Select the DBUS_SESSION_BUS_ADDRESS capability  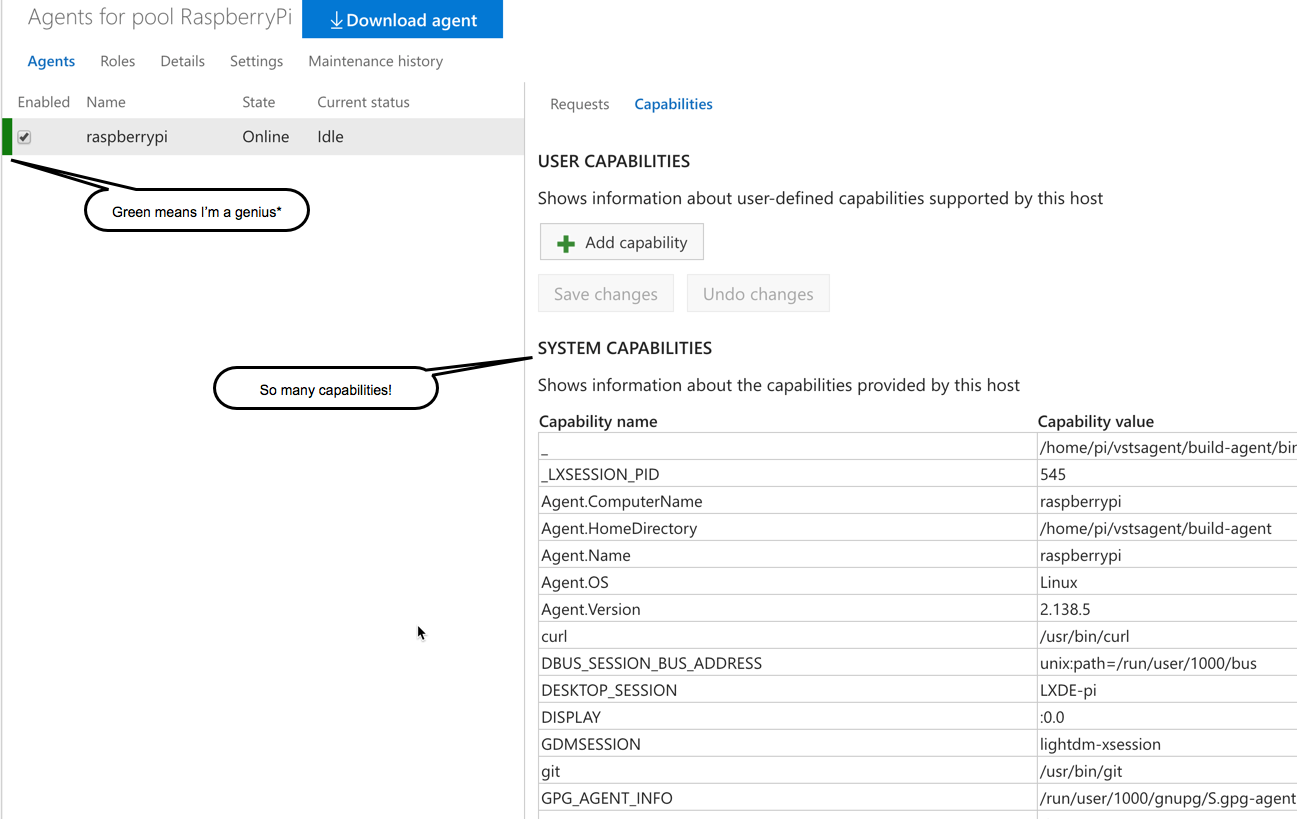(651, 663)
